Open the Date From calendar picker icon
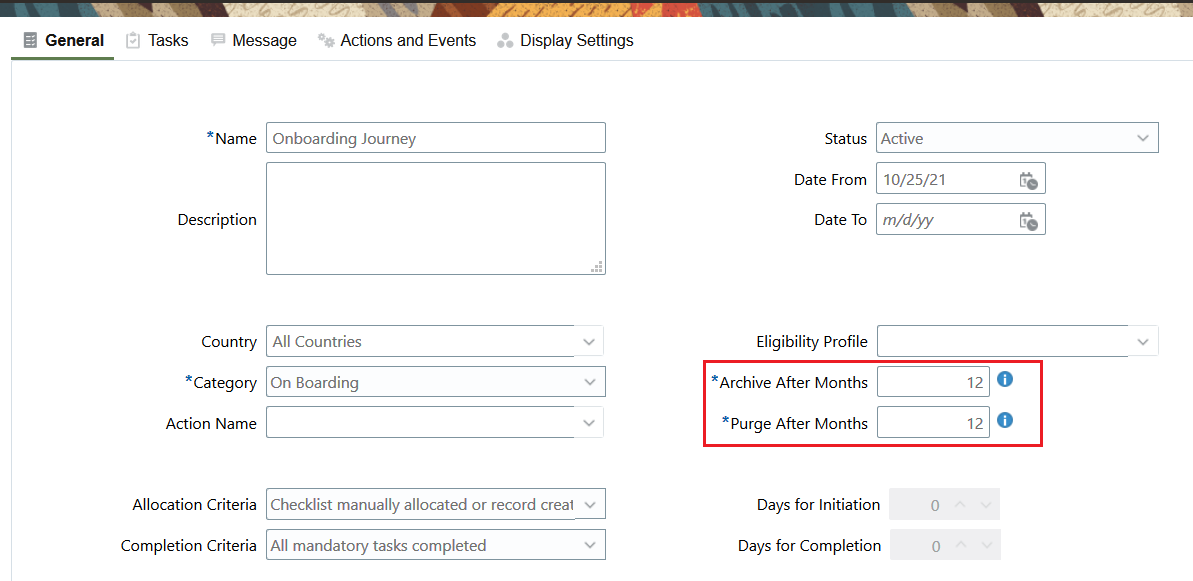Viewport: 1193px width, 581px height. 1028,181
